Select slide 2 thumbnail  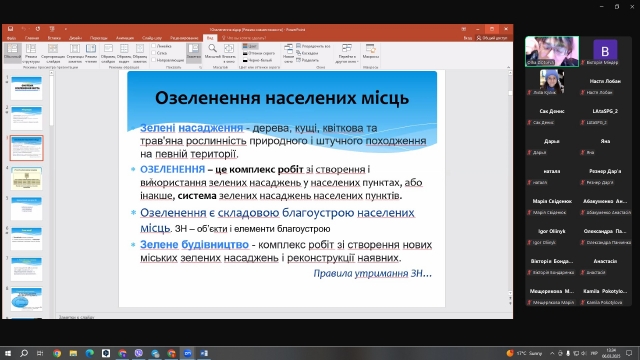pyautogui.click(x=27, y=118)
